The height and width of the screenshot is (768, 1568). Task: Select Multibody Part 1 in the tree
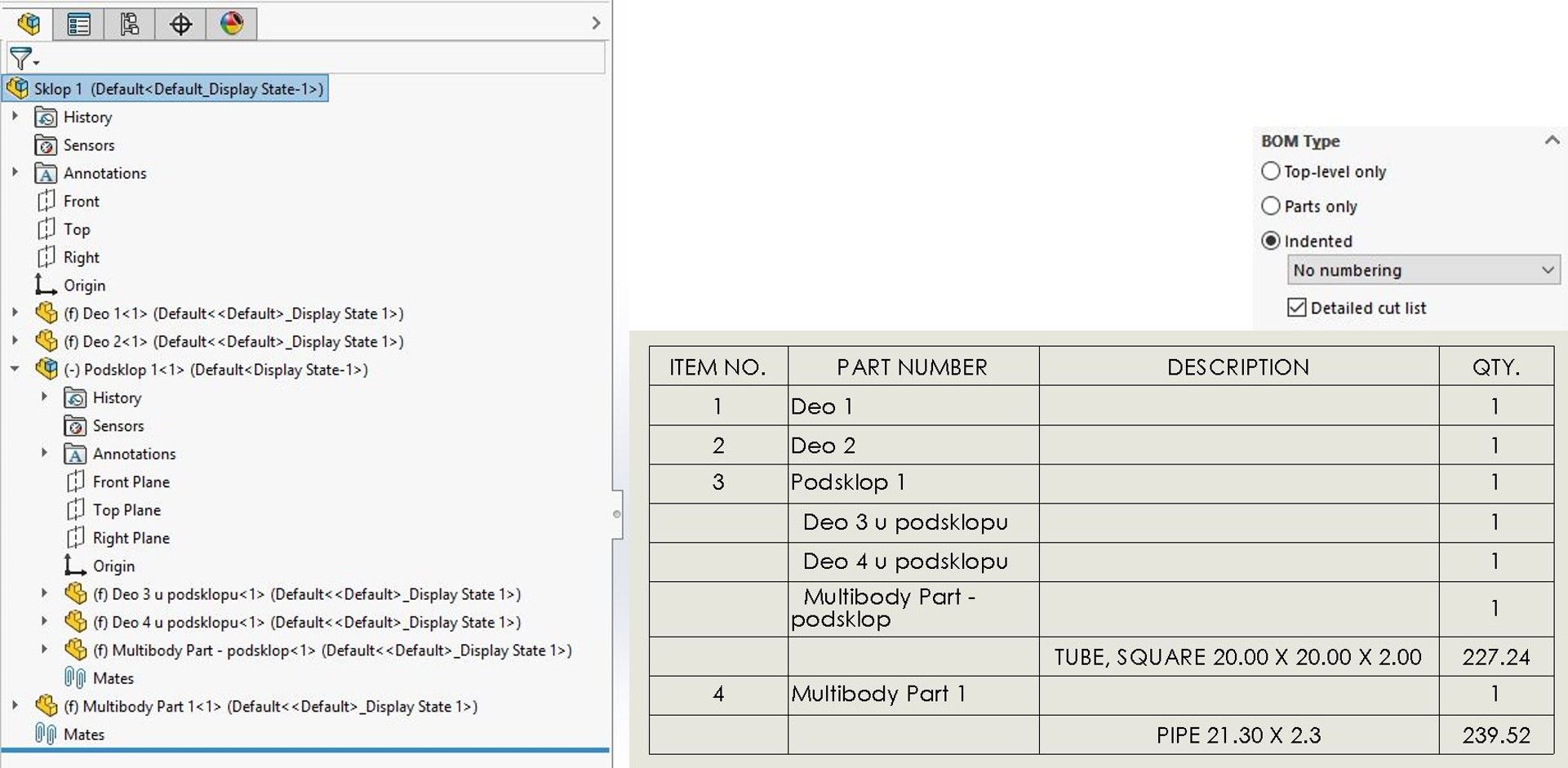133,707
